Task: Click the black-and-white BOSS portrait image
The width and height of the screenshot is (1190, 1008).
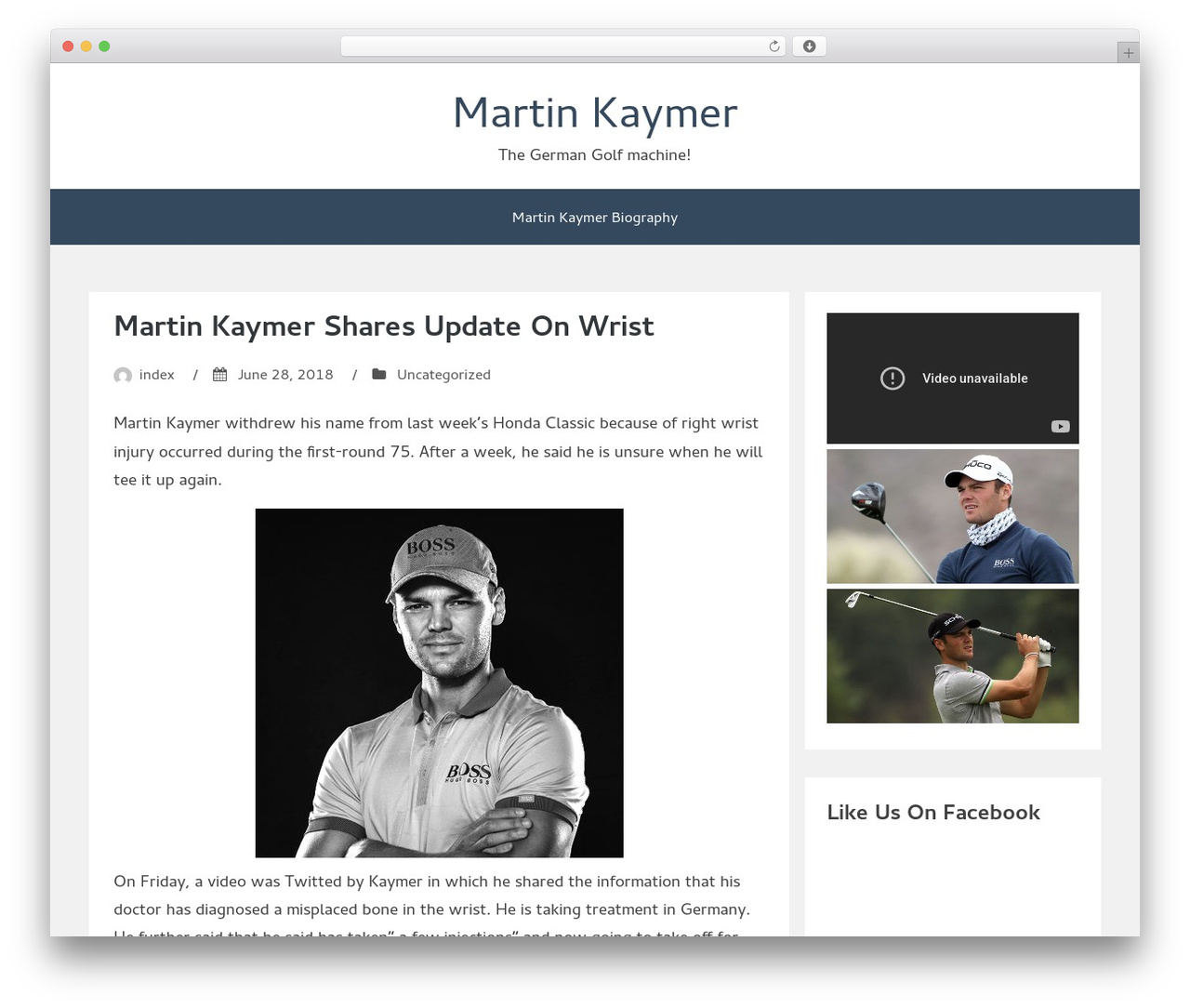Action: click(x=440, y=683)
